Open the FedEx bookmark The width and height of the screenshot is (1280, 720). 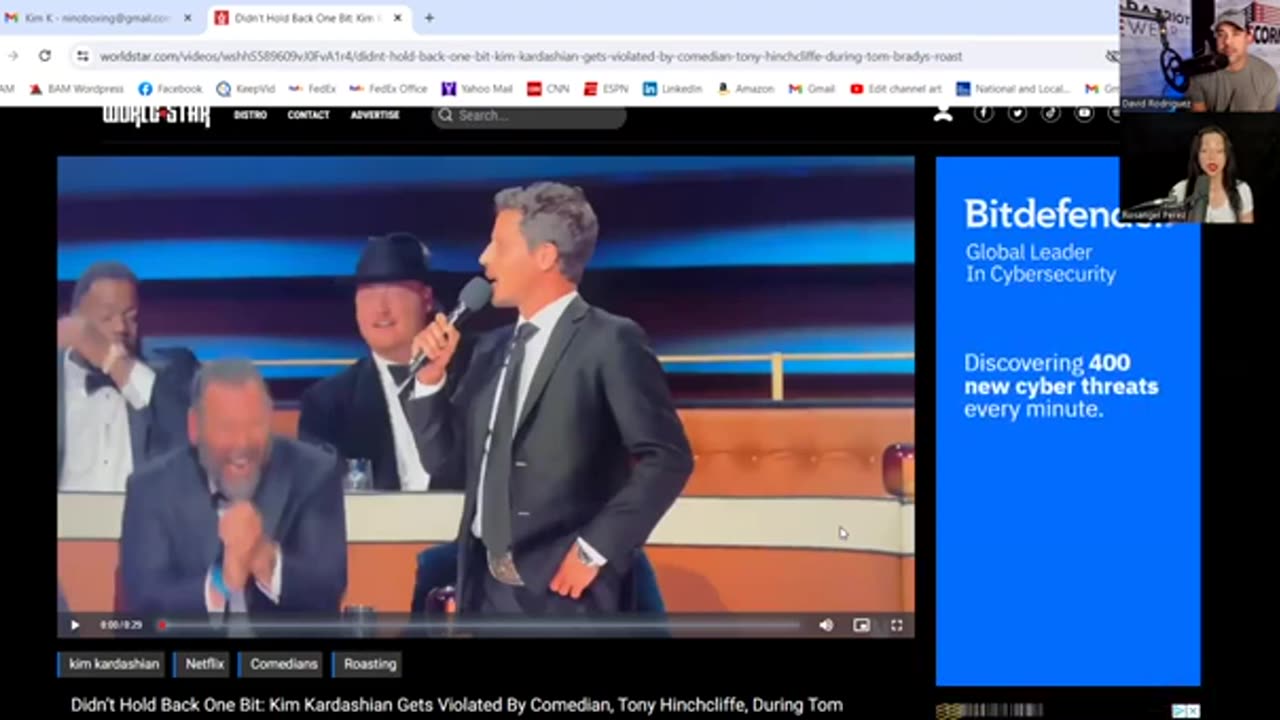(x=312, y=89)
